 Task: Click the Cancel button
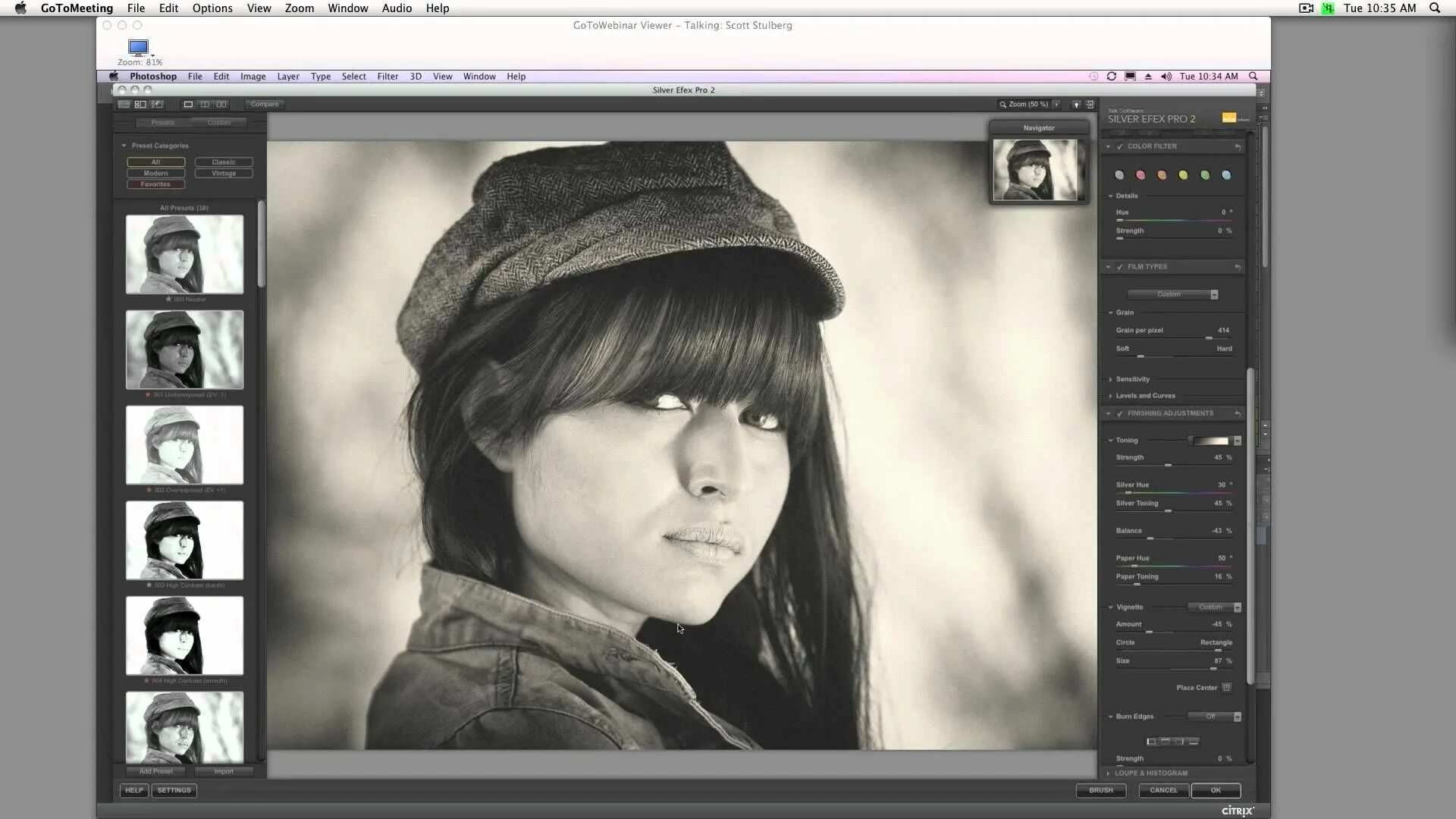pyautogui.click(x=1163, y=790)
